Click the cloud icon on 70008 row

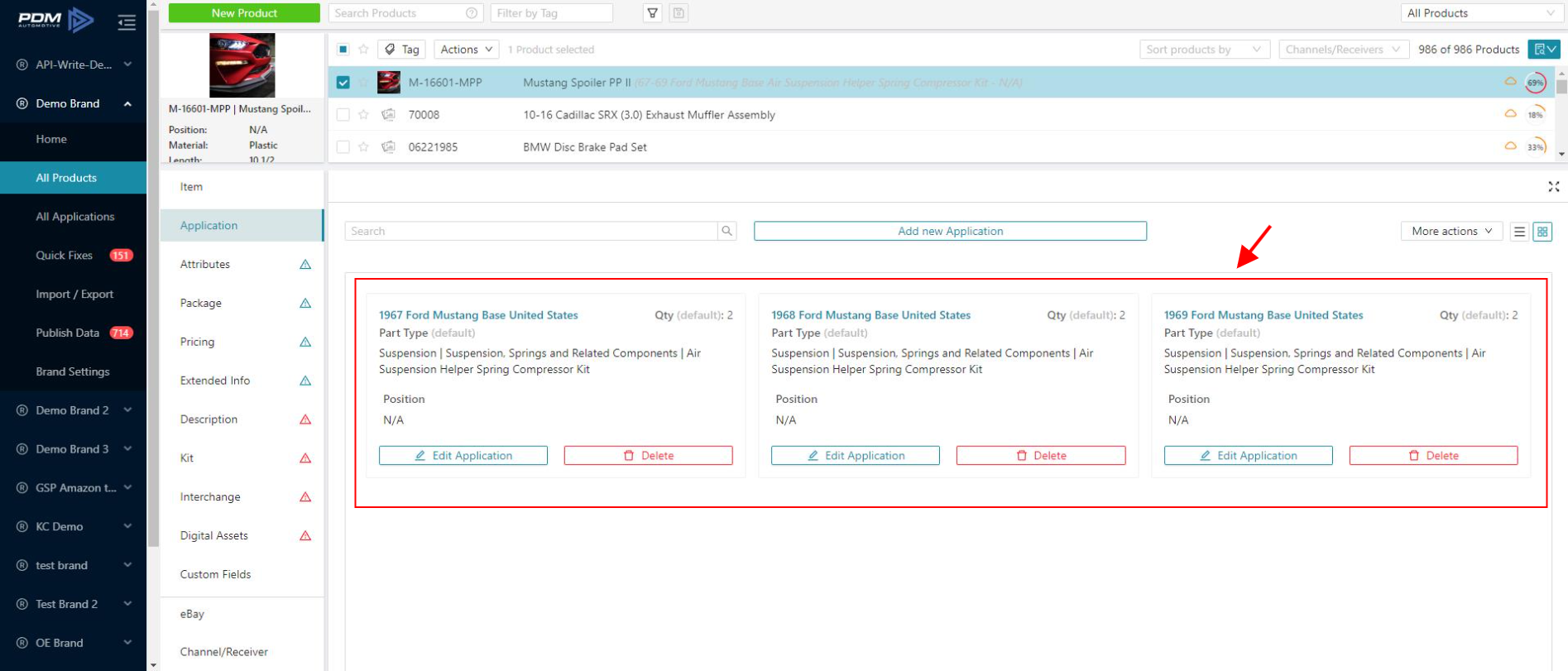[1510, 113]
